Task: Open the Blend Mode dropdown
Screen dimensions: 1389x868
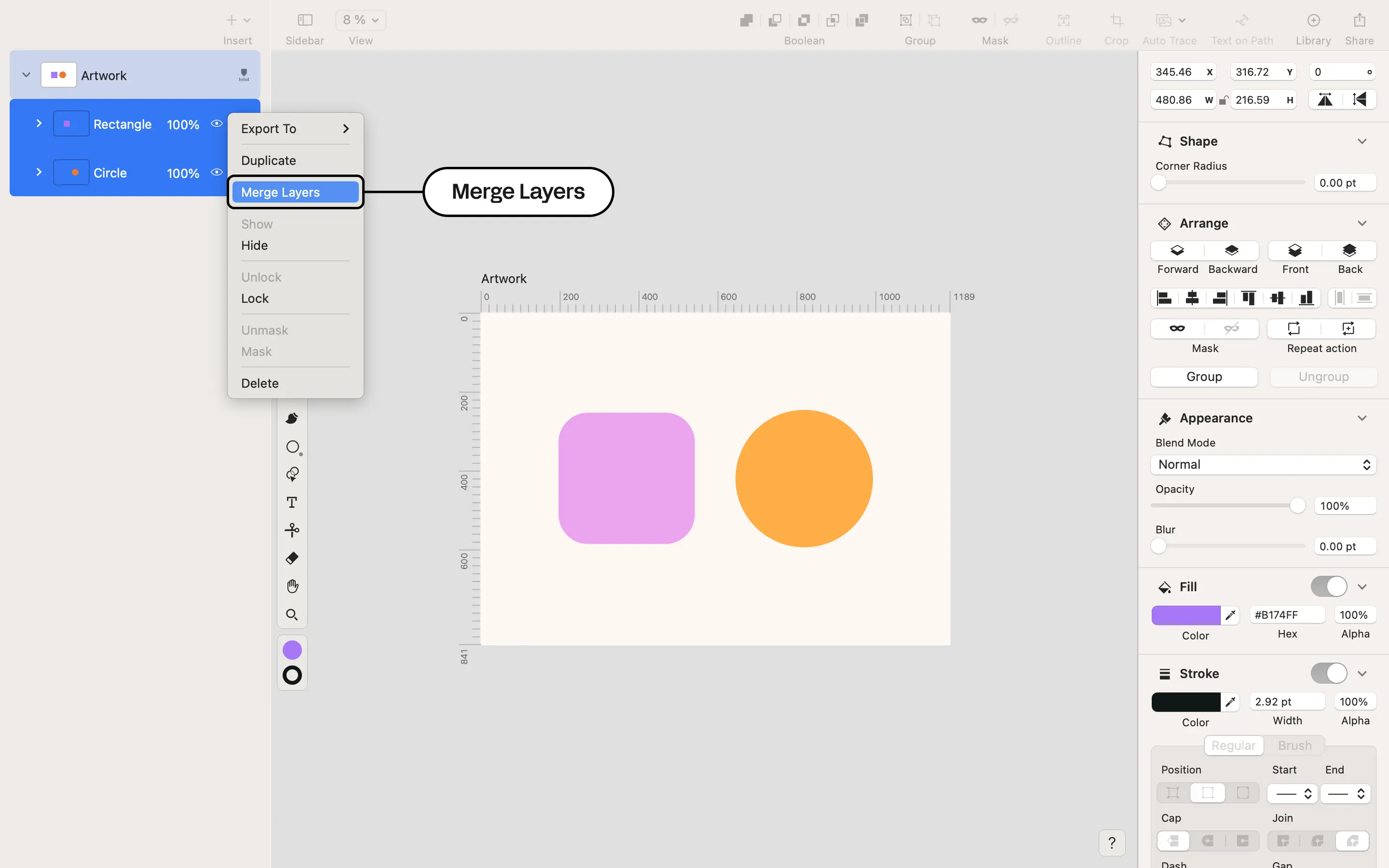Action: (x=1262, y=464)
